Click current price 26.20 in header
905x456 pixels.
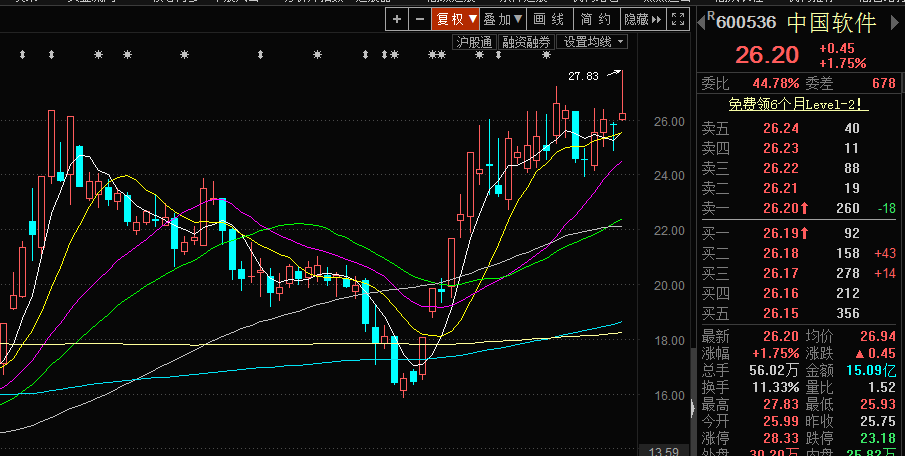pyautogui.click(x=766, y=55)
